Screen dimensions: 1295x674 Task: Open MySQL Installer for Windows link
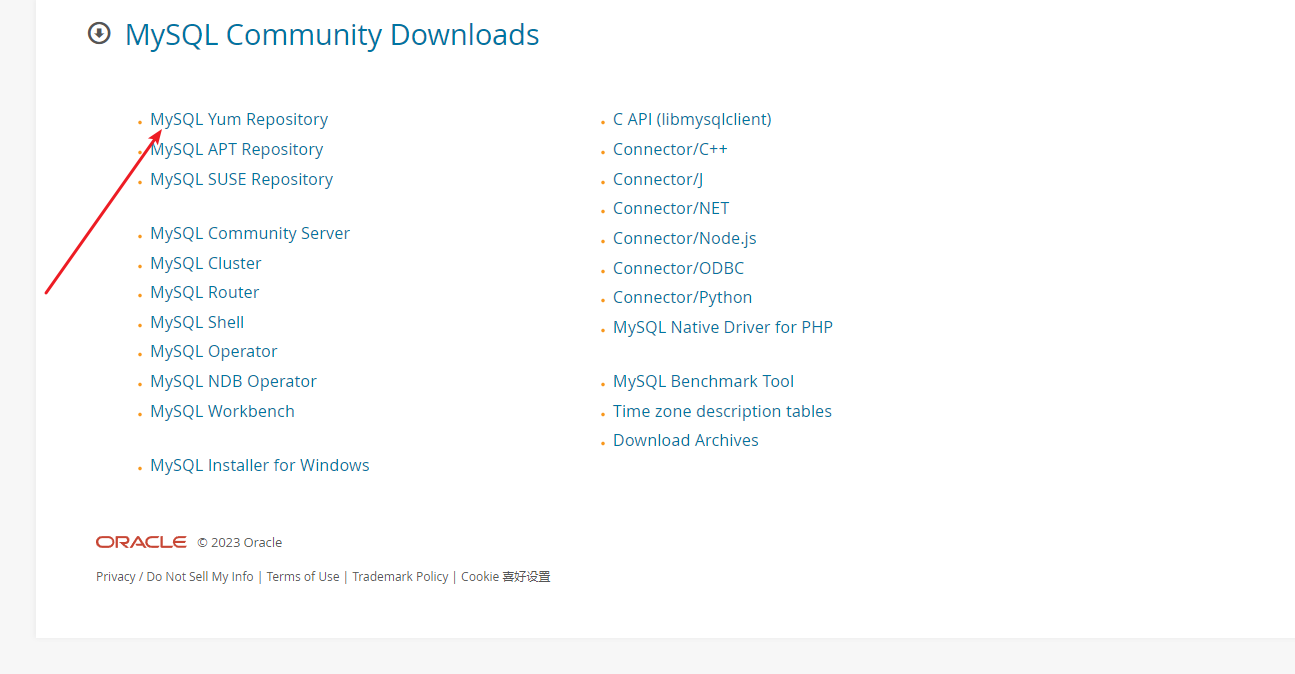(x=260, y=465)
